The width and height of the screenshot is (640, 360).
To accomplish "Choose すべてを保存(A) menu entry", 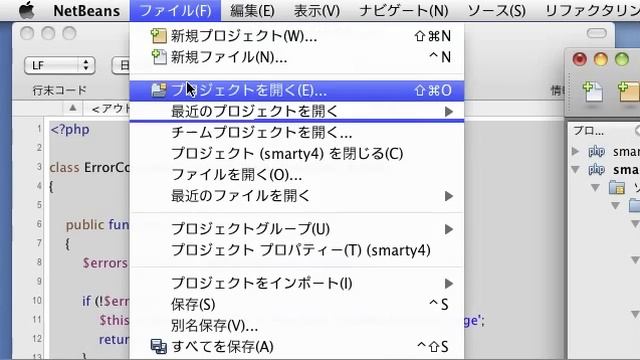I will pos(297,347).
